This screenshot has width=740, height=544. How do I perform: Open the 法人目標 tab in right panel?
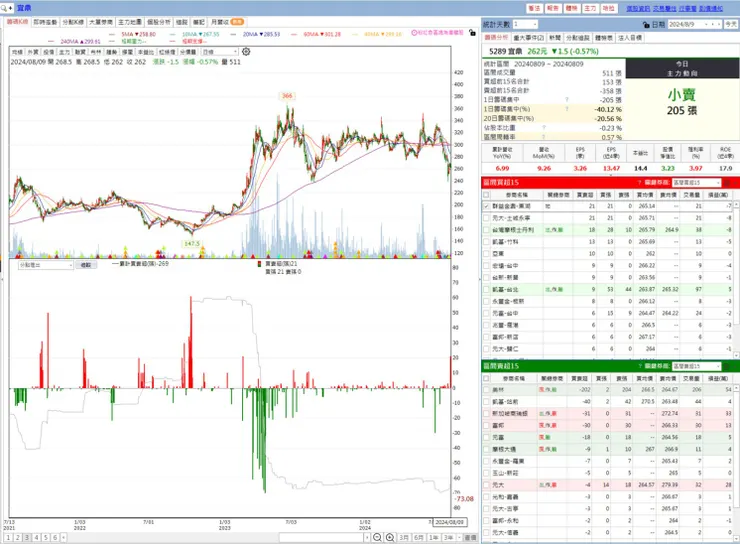click(x=630, y=38)
